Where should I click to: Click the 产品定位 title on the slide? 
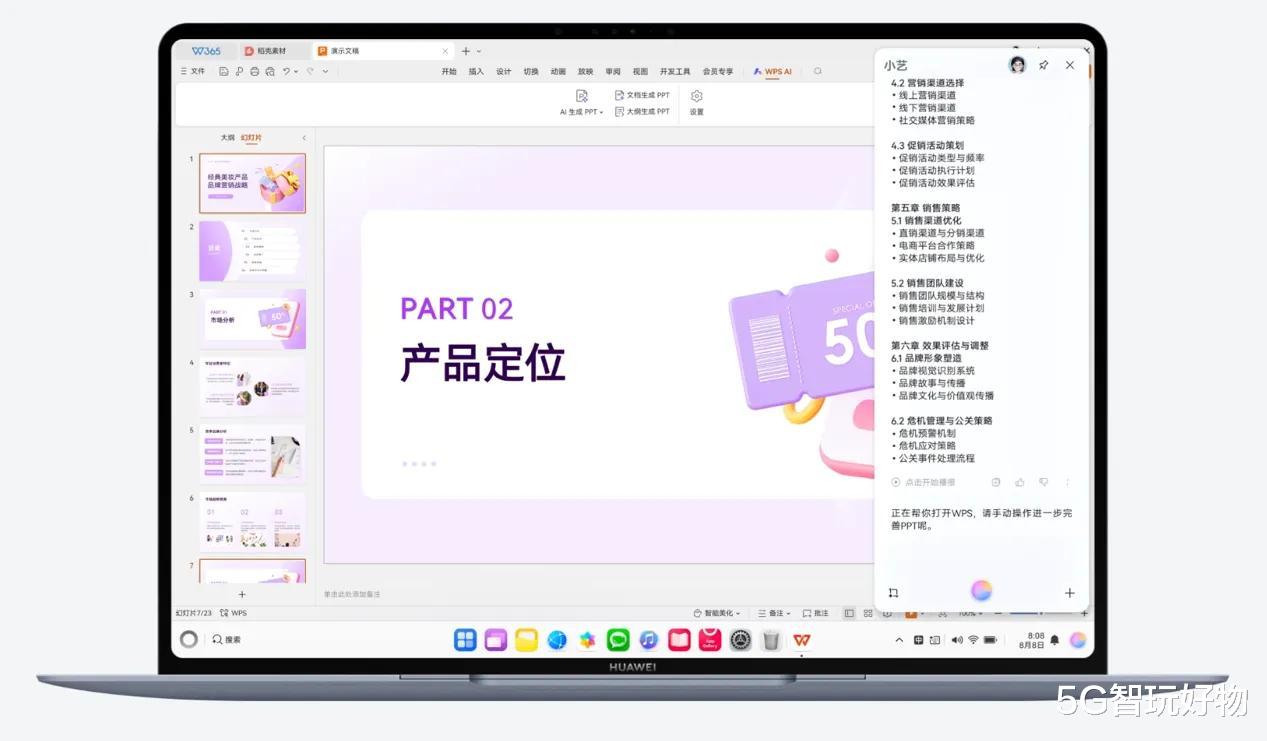tap(483, 362)
